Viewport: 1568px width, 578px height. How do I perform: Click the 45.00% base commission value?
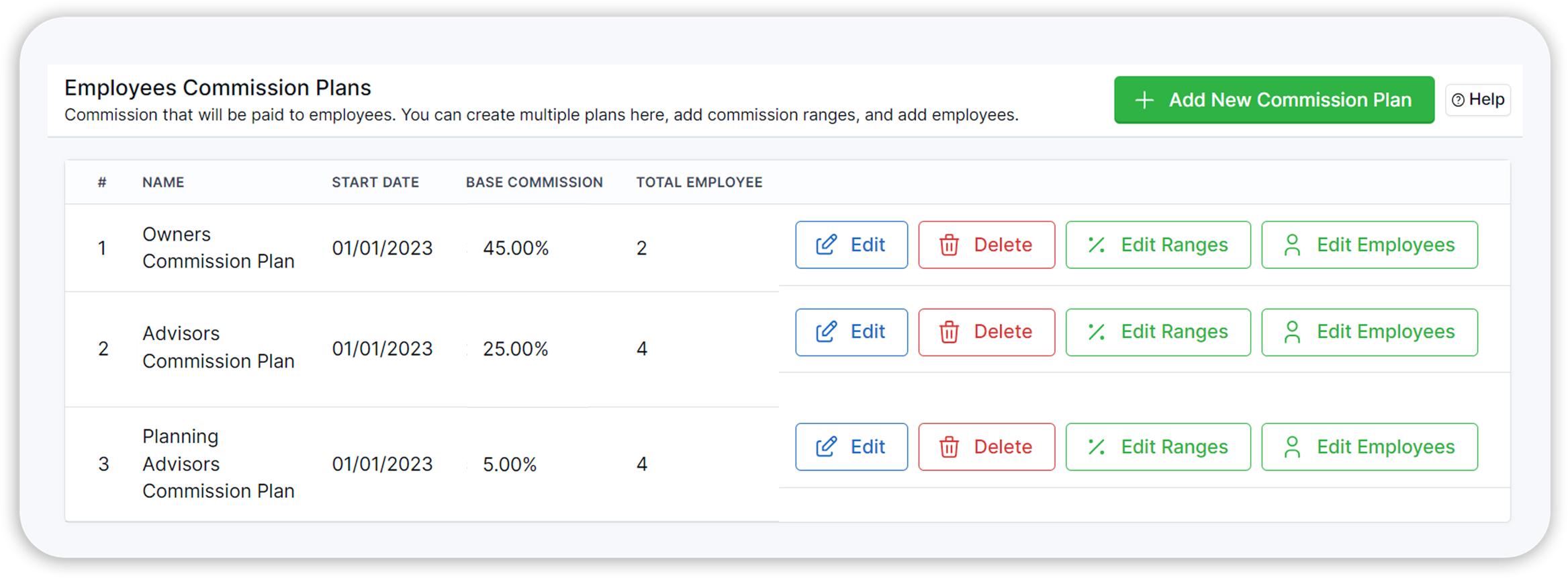tap(516, 248)
